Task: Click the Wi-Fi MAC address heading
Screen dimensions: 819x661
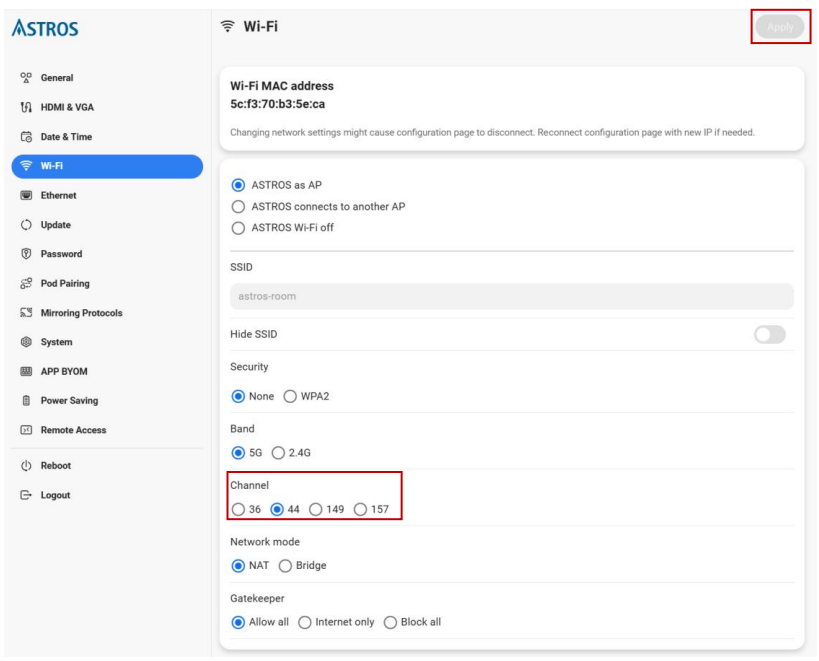Action: tap(282, 86)
